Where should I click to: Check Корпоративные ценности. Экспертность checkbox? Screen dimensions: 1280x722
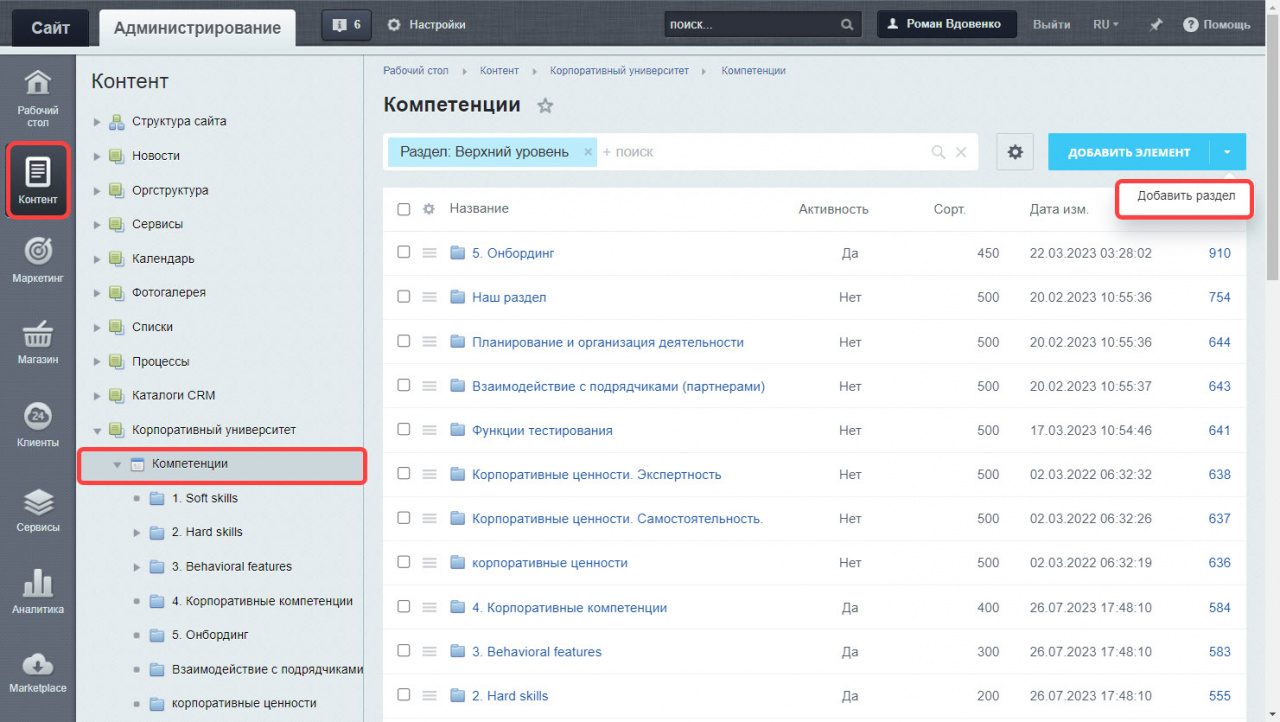tap(404, 474)
